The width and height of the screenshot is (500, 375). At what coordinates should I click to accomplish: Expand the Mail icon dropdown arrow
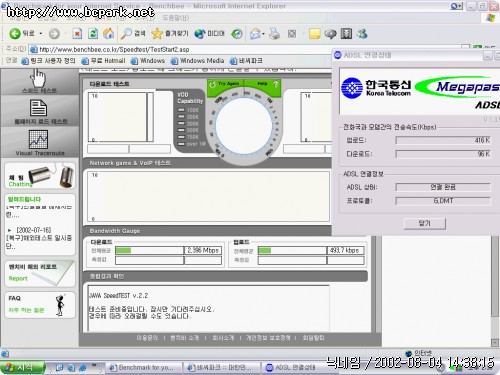click(x=263, y=34)
